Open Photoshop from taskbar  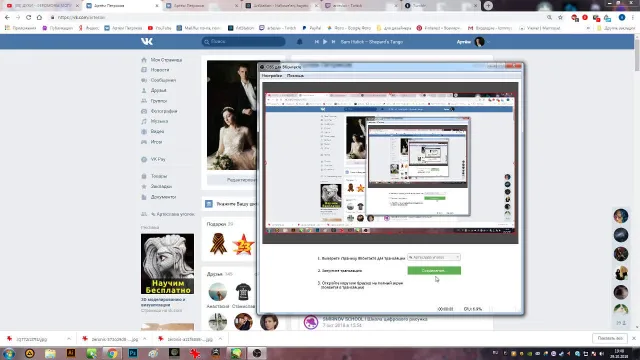tap(133, 353)
